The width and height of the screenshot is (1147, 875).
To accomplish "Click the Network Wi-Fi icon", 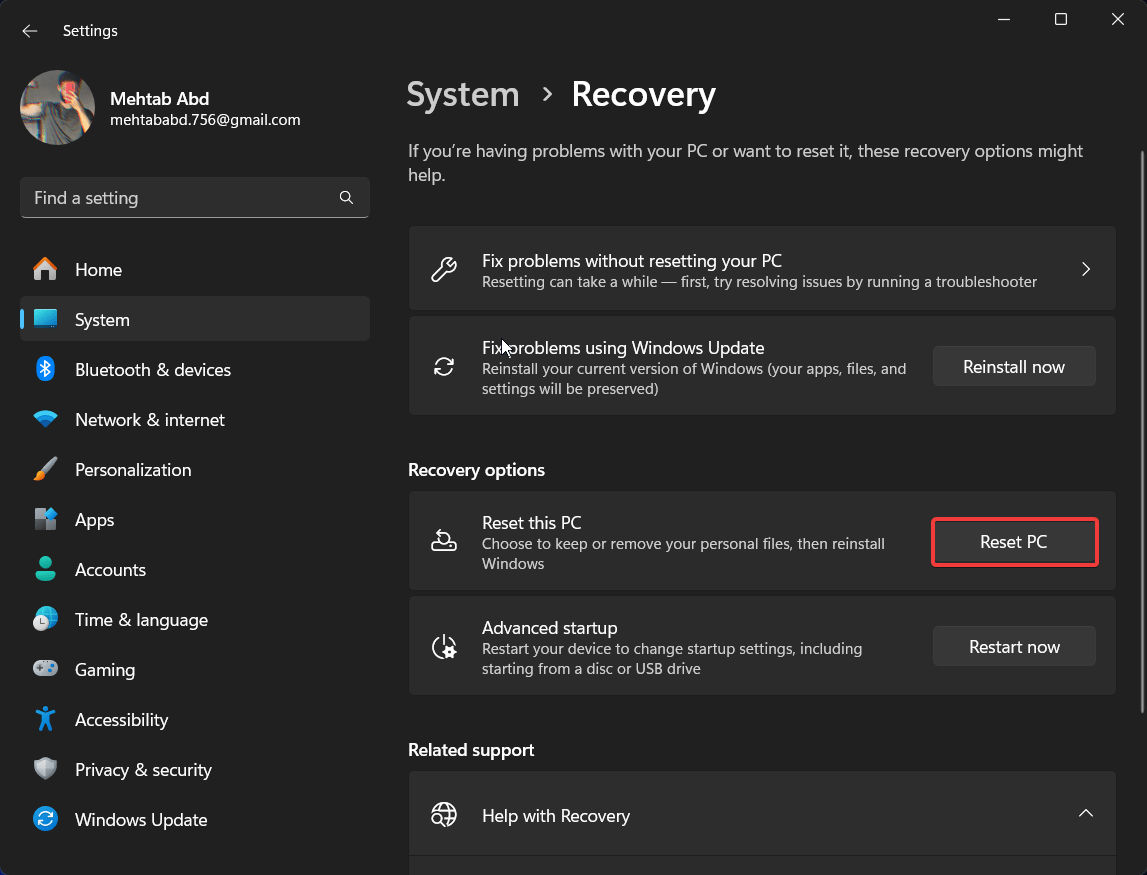I will 45,419.
